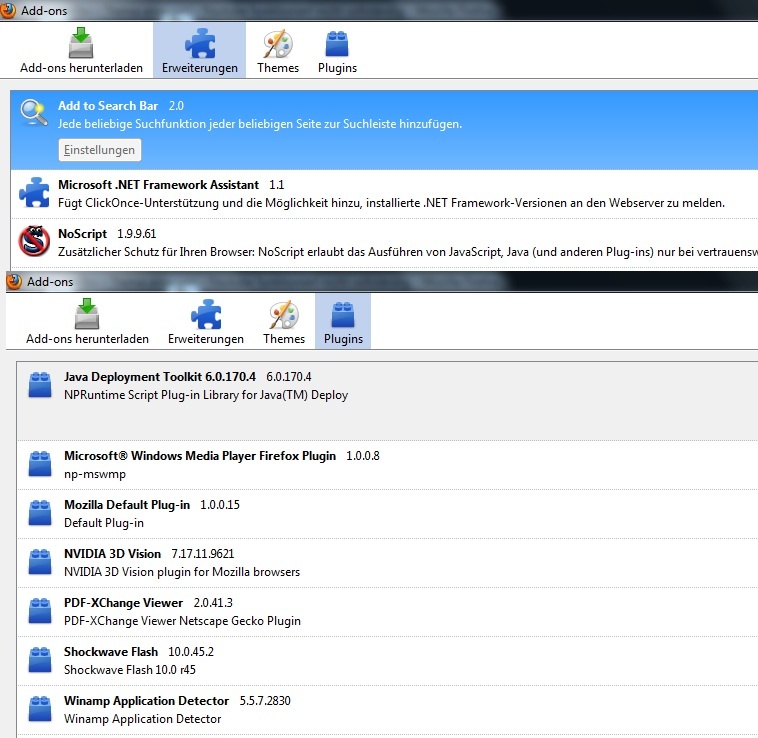Viewport: 758px width, 738px height.
Task: Switch to Erweiterungen tab in upper window
Action: coord(200,50)
